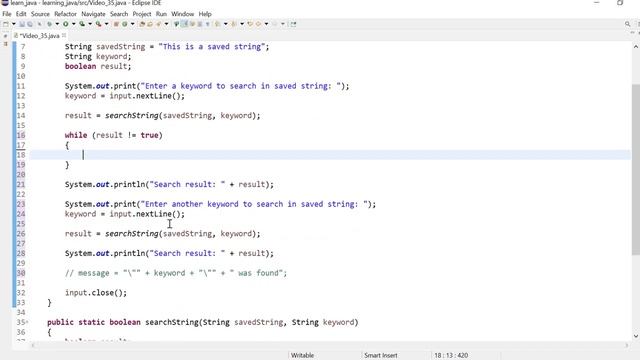
Task: Open the Run menu
Action: (x=161, y=14)
